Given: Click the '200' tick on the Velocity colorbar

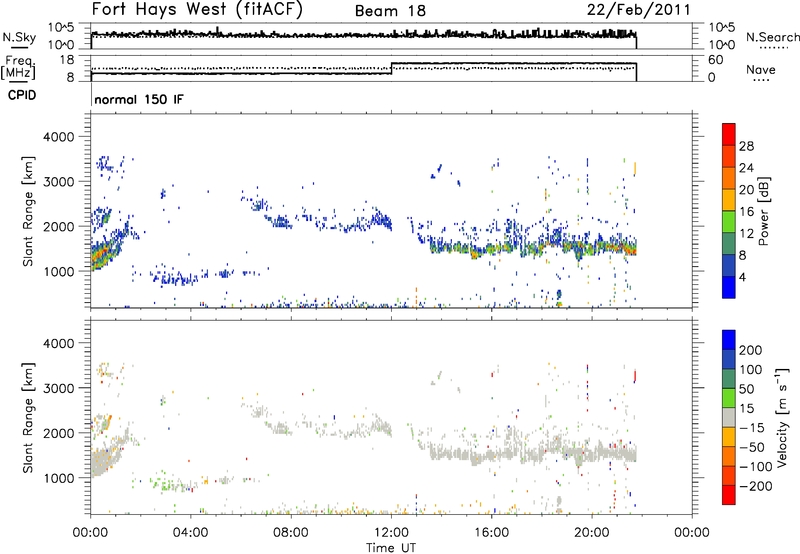Looking at the screenshot, I should coord(751,350).
